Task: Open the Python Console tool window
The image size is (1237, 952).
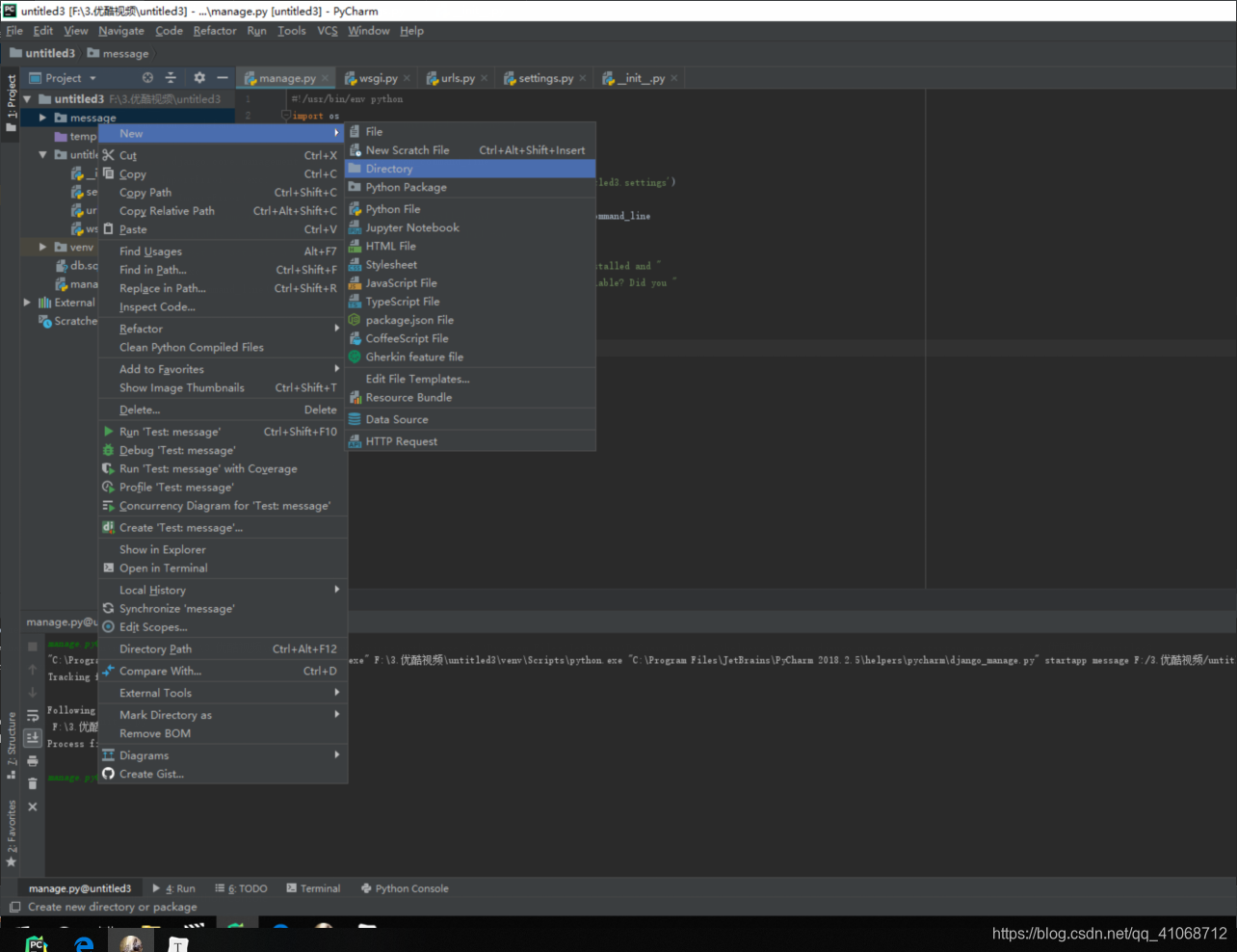Action: [405, 888]
